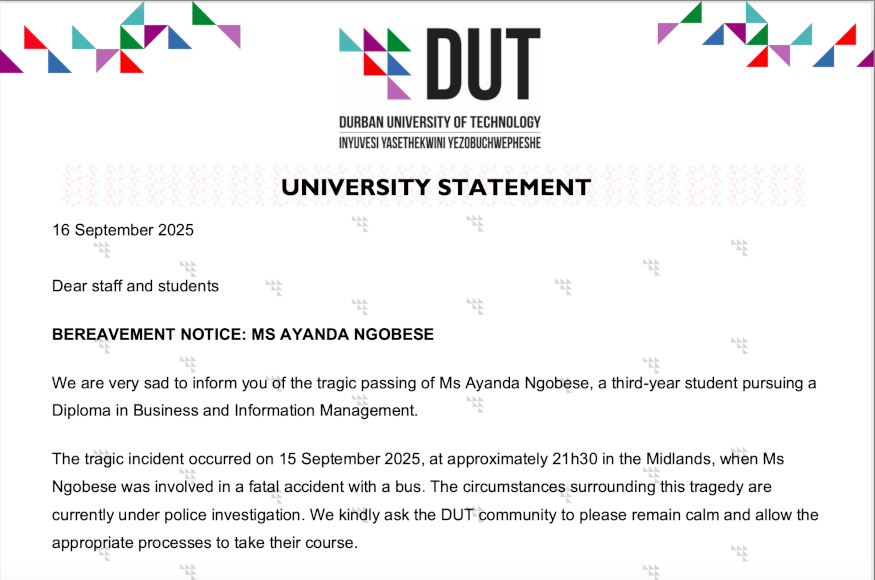Click the DUT triangle mosaic logo icon
This screenshot has width=875, height=580.
click(x=375, y=64)
